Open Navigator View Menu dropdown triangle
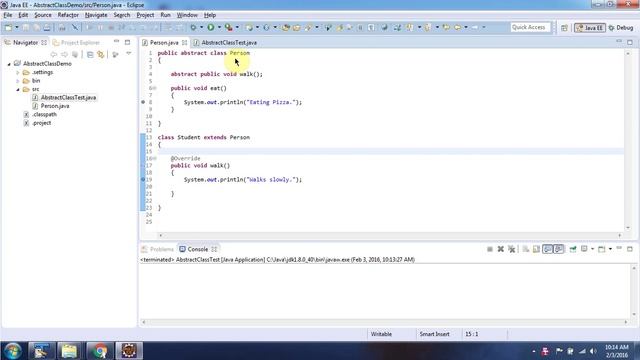 click(x=129, y=53)
